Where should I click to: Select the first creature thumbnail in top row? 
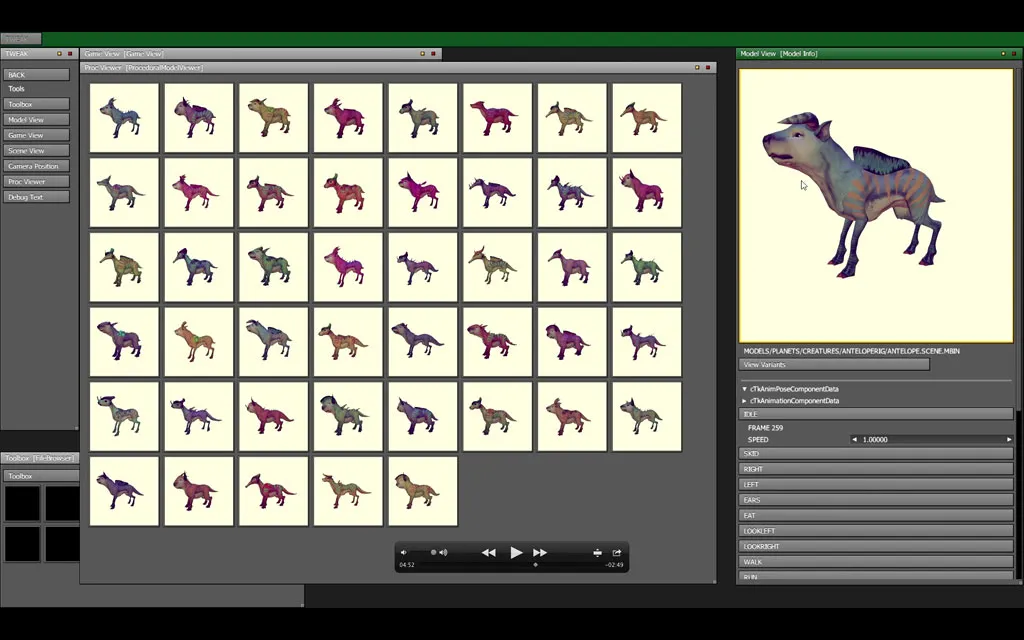click(124, 117)
